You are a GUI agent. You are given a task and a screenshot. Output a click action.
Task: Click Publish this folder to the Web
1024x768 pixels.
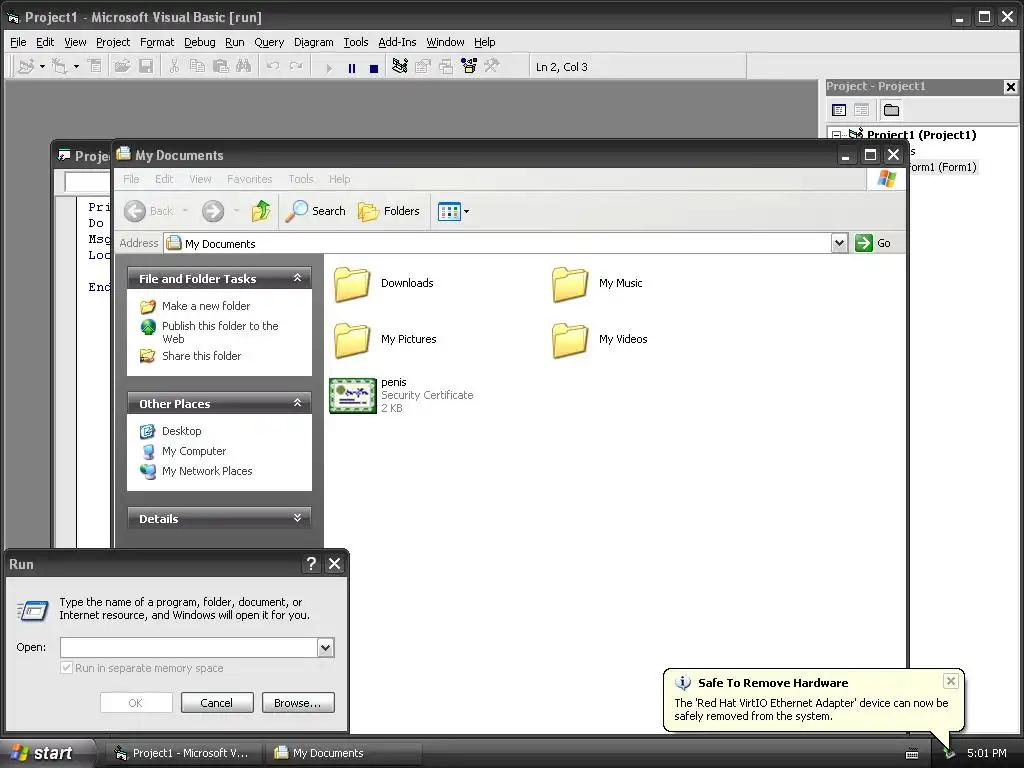[x=220, y=332]
